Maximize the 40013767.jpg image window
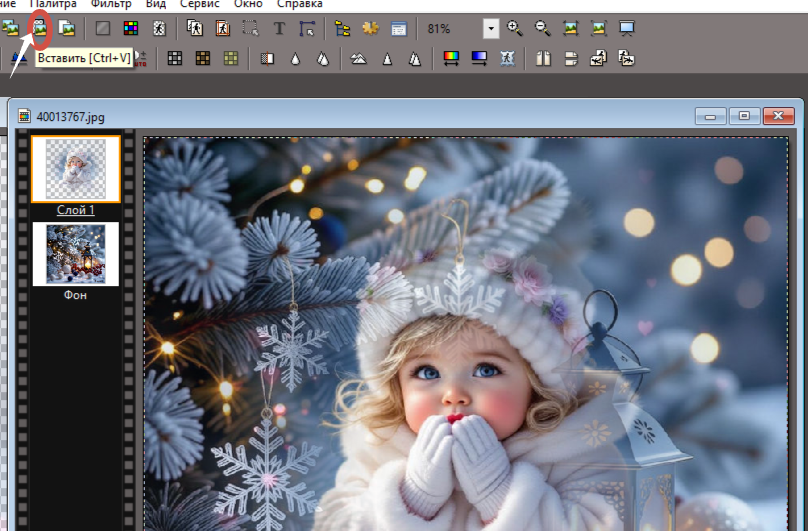Screen dimensions: 808x531 point(743,116)
